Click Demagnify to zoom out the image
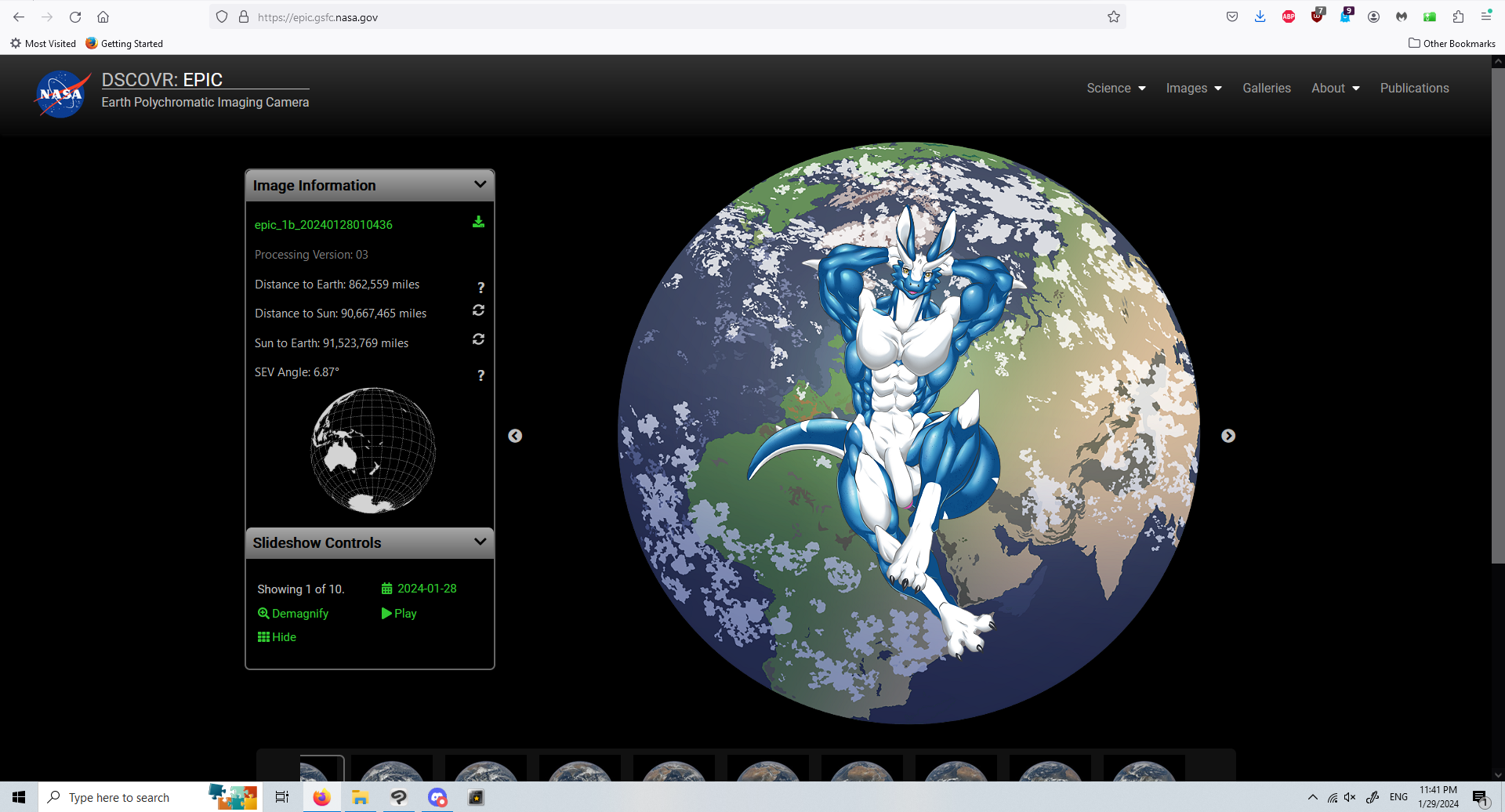Screen dimensions: 1505x812 pos(293,614)
